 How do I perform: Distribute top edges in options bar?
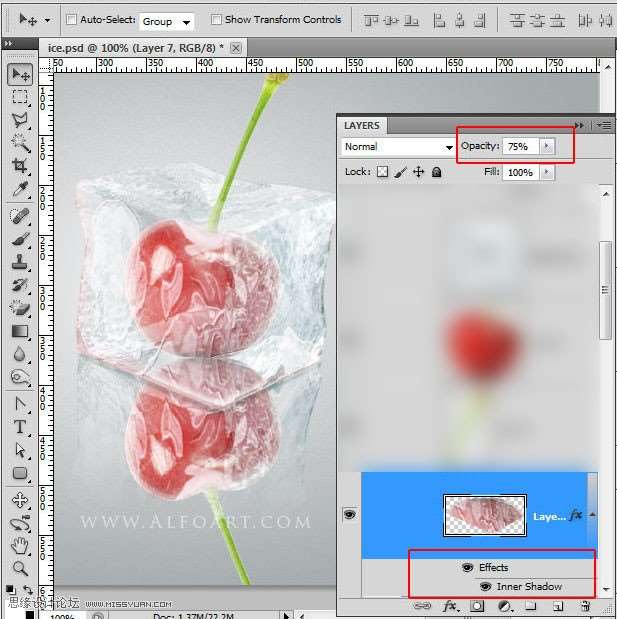517,20
